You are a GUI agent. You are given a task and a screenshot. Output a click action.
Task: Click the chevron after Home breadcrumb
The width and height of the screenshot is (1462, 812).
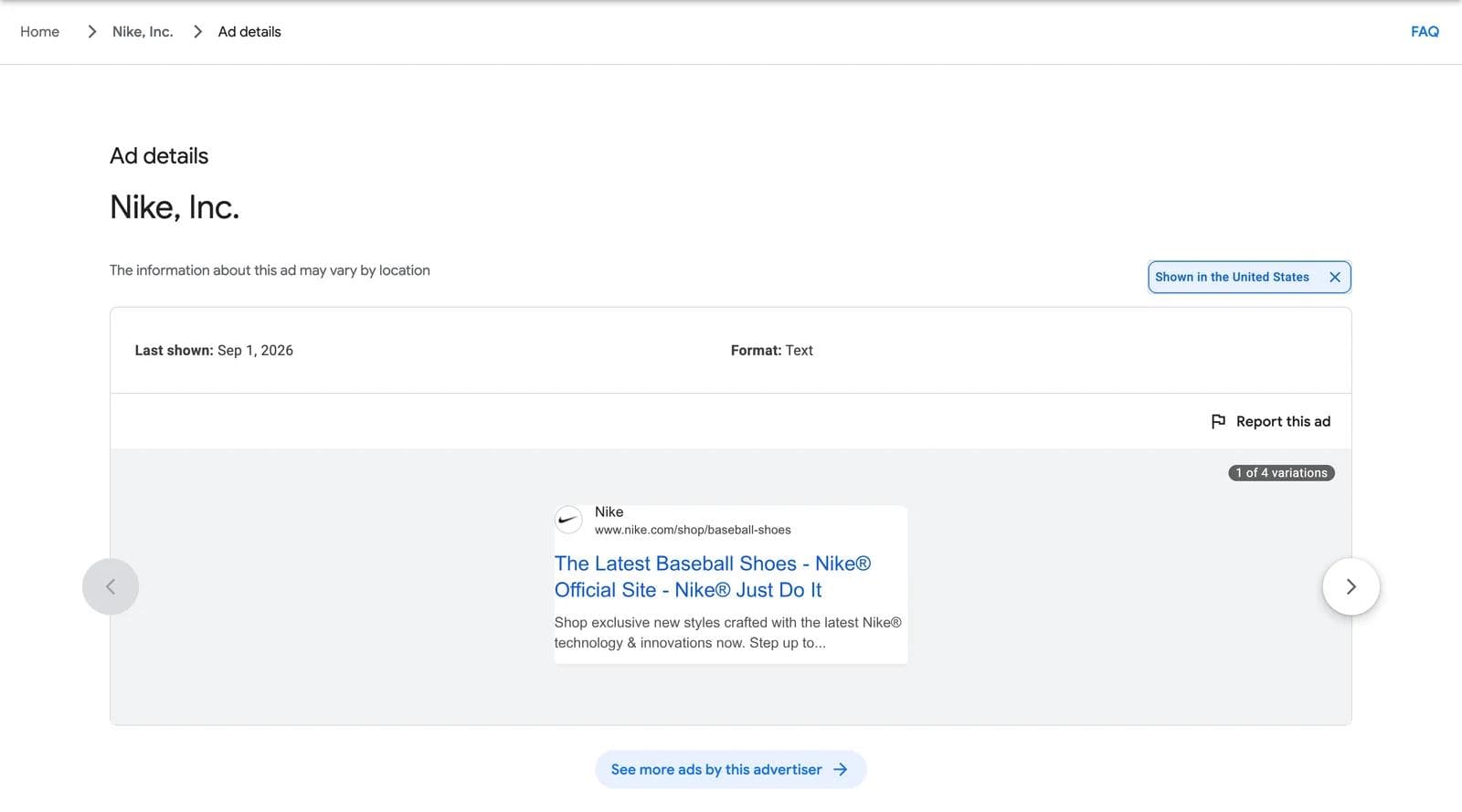(91, 31)
